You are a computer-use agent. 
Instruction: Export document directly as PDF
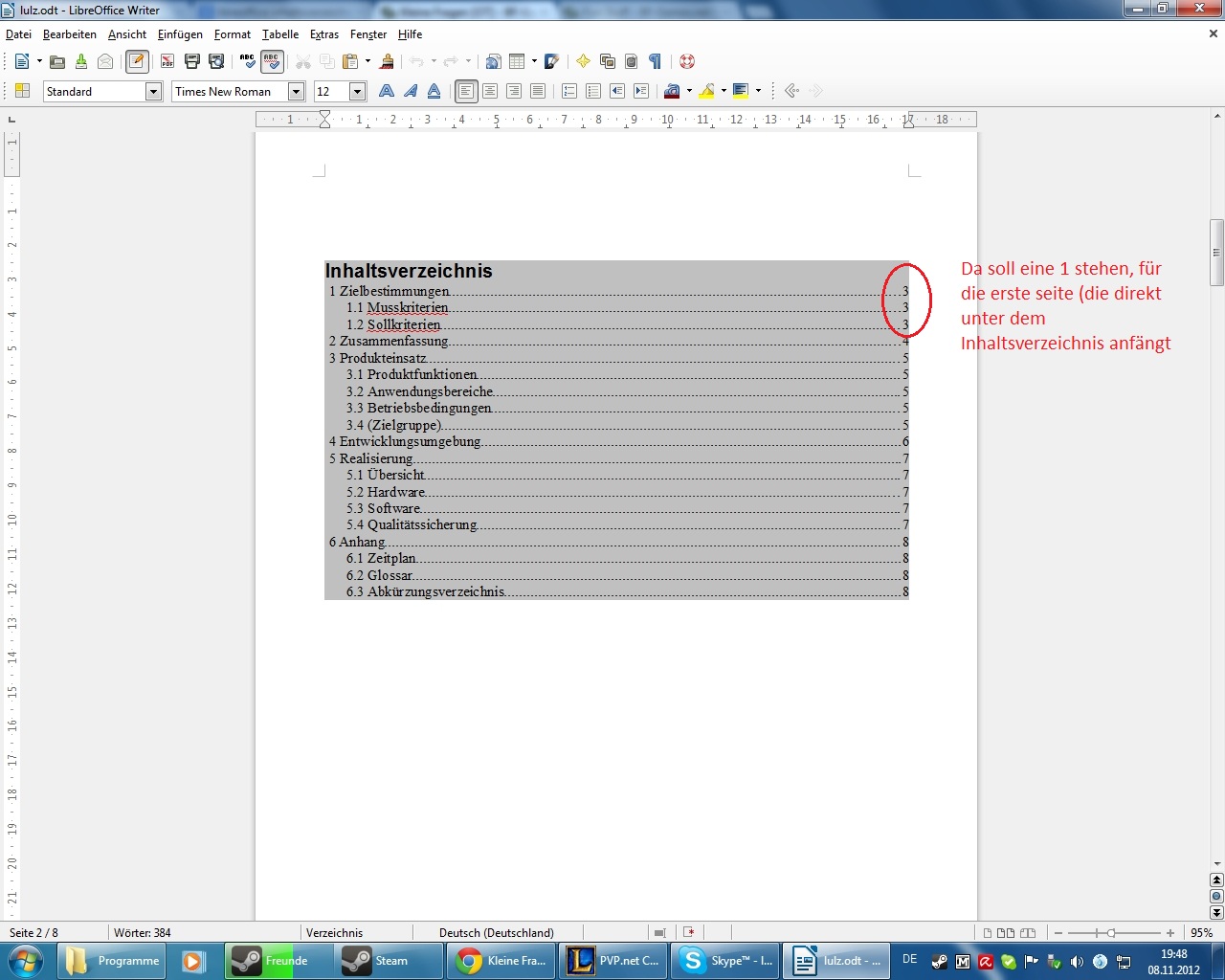pos(167,61)
